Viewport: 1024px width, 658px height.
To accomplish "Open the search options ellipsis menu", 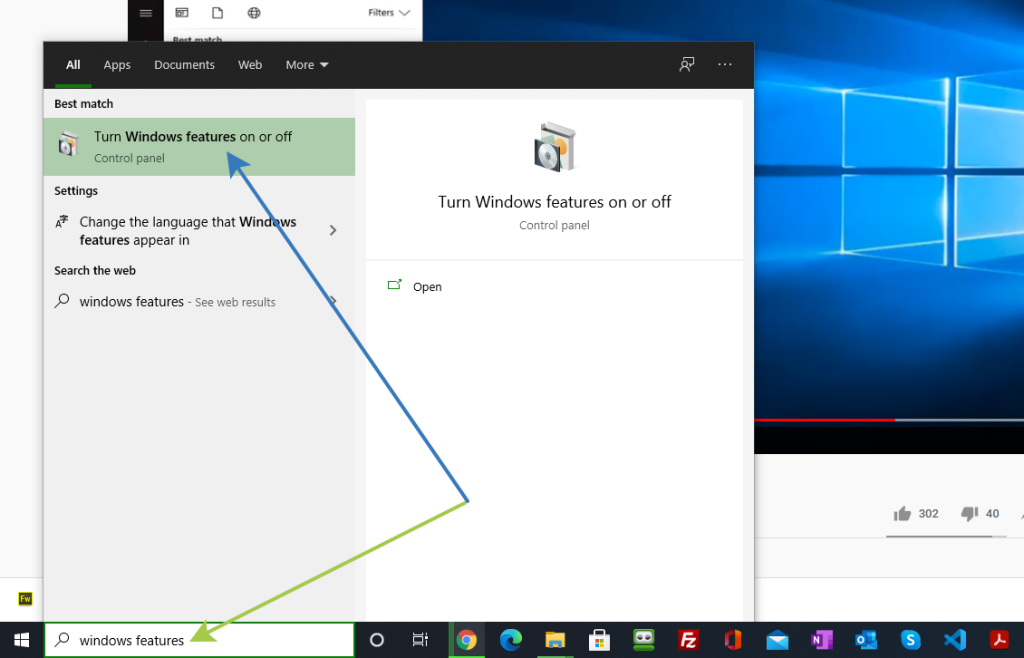I will tap(725, 64).
